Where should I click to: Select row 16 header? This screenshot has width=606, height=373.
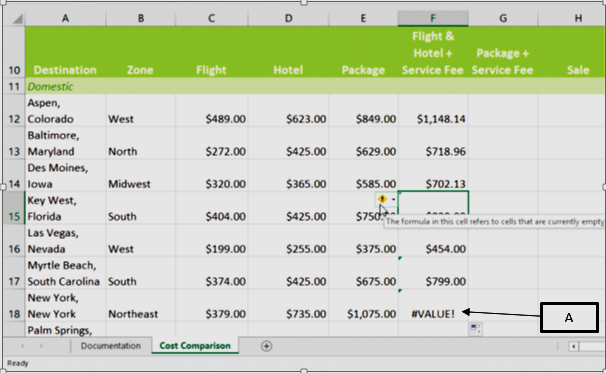14,240
